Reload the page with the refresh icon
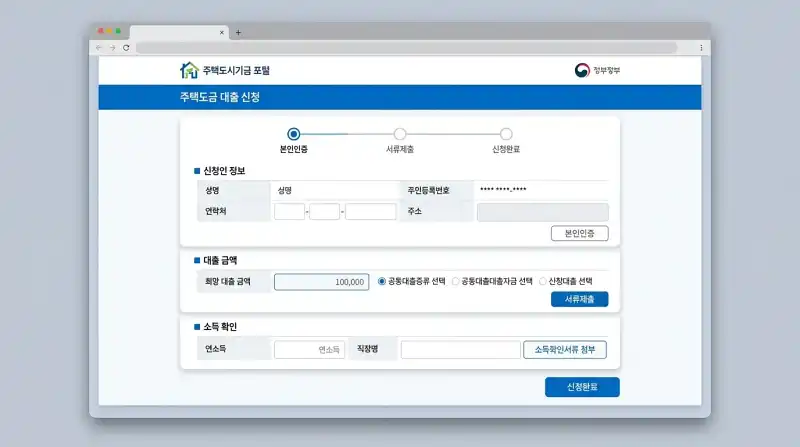The height and width of the screenshot is (447, 800). (x=126, y=48)
